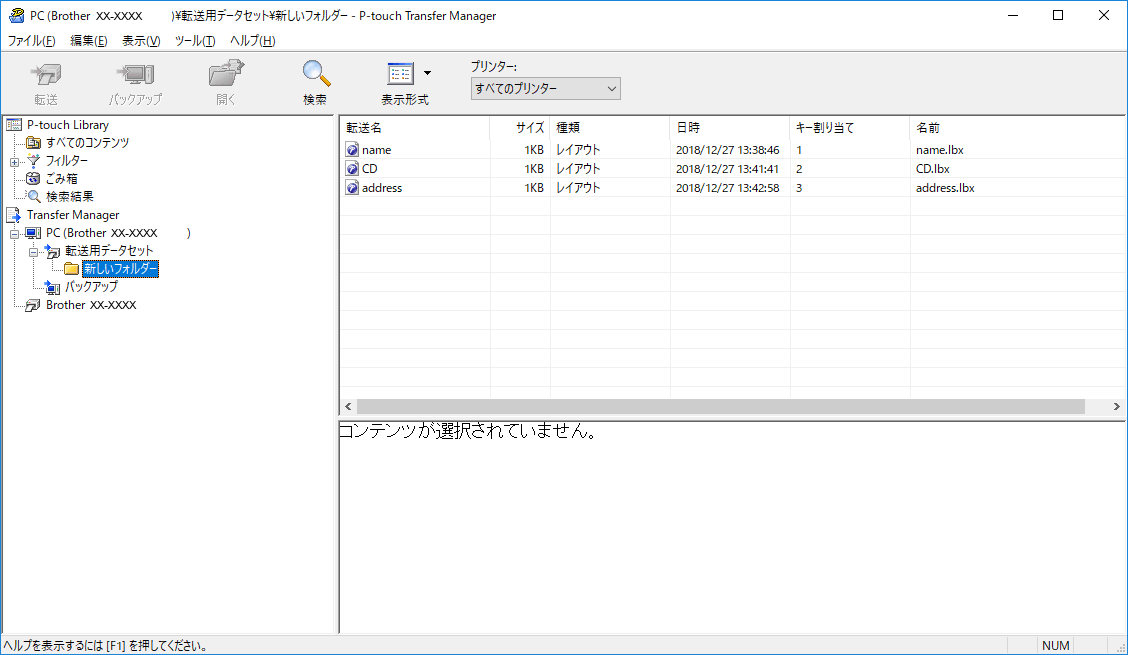Collapse the PC (Brother XX-XXXX) node
Viewport: 1128px width, 655px height.
pyautogui.click(x=14, y=234)
